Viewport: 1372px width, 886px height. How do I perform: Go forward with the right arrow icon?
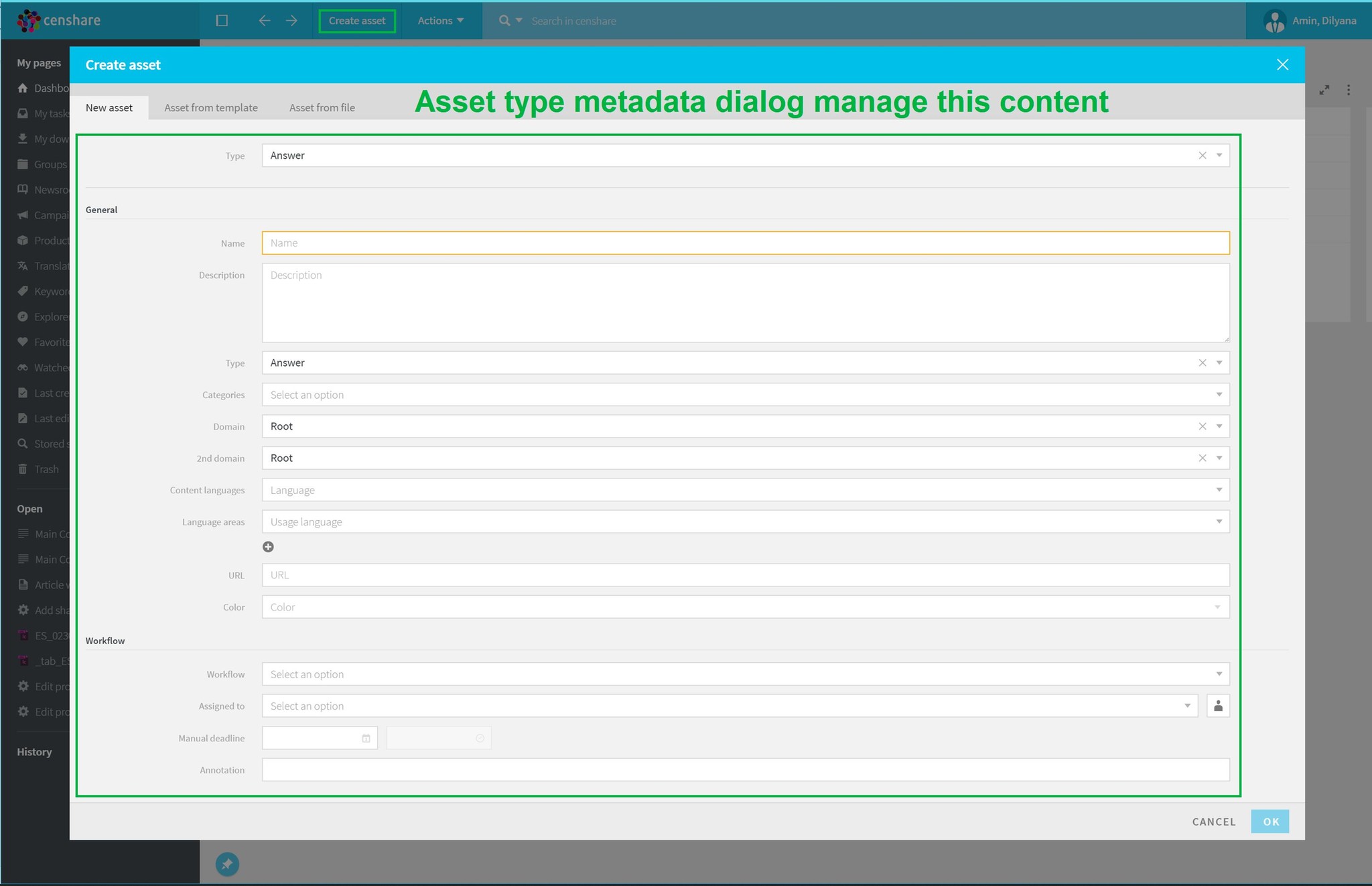point(291,21)
